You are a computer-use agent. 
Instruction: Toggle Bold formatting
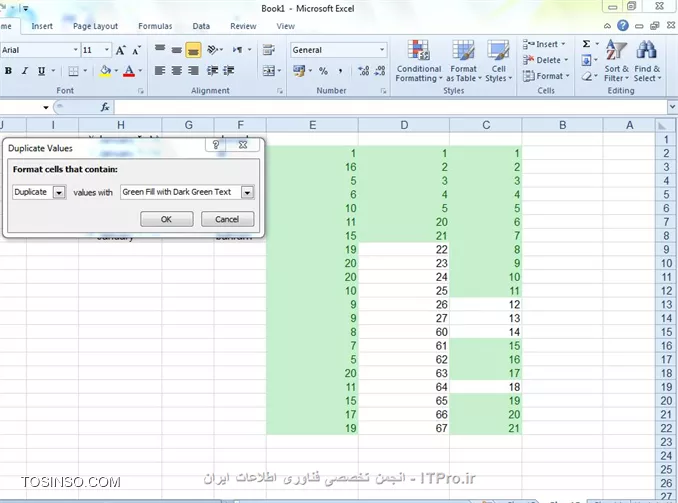8,70
